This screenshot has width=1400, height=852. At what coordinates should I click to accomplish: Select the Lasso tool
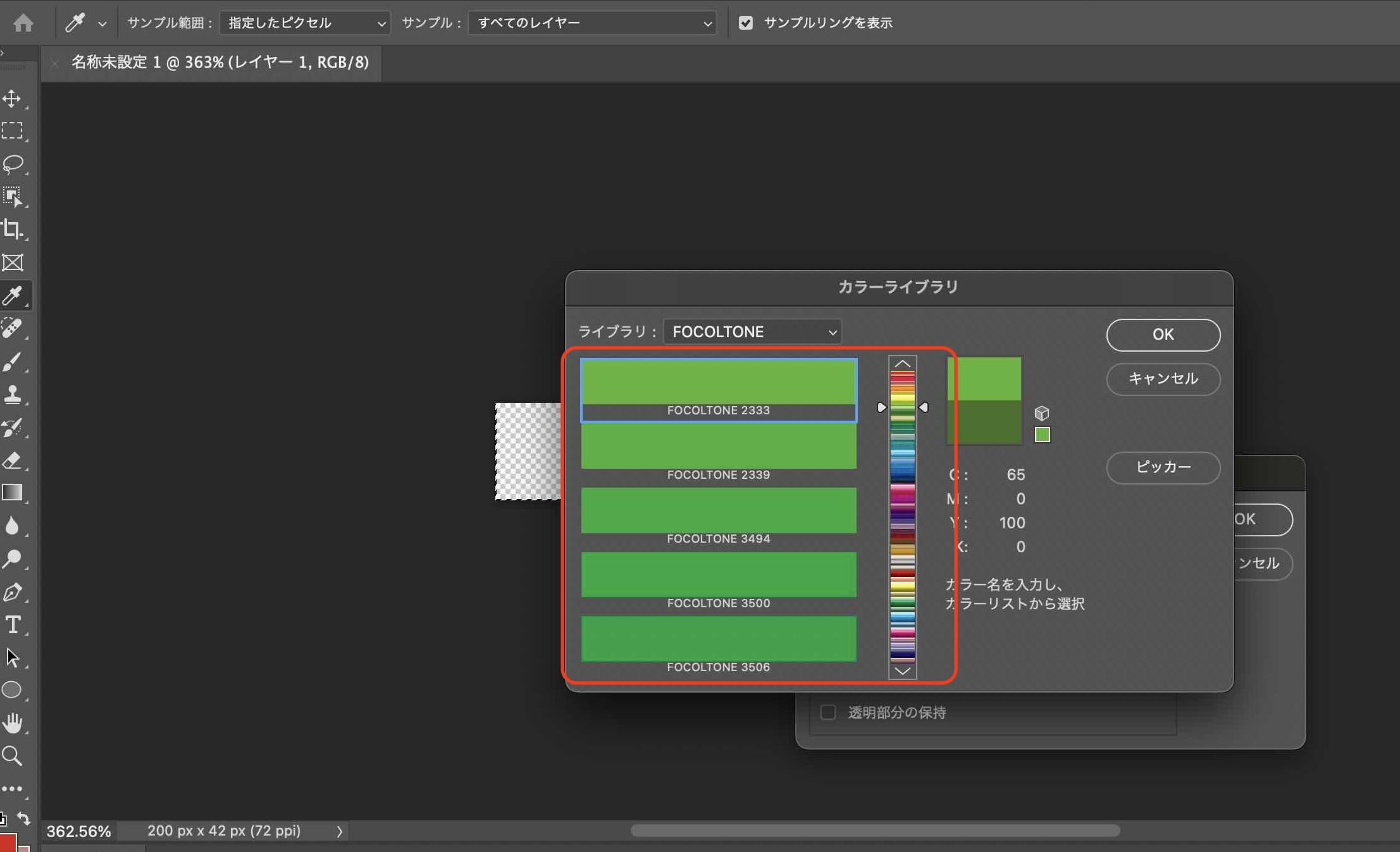pos(13,164)
